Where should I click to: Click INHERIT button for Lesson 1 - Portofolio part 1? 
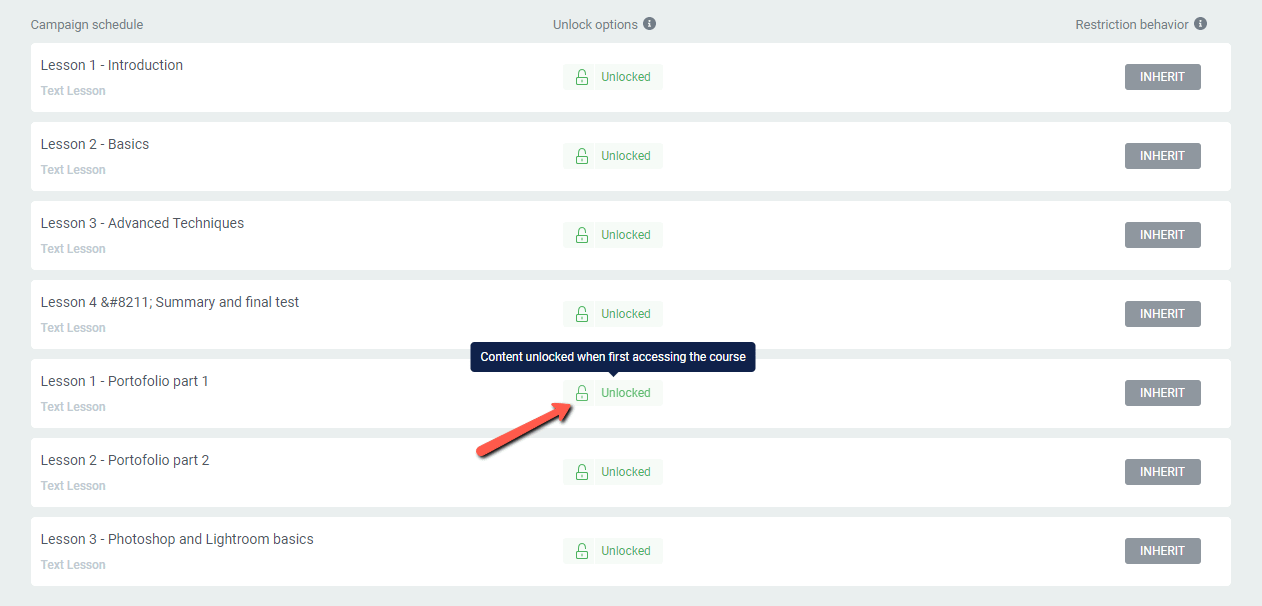pyautogui.click(x=1162, y=393)
